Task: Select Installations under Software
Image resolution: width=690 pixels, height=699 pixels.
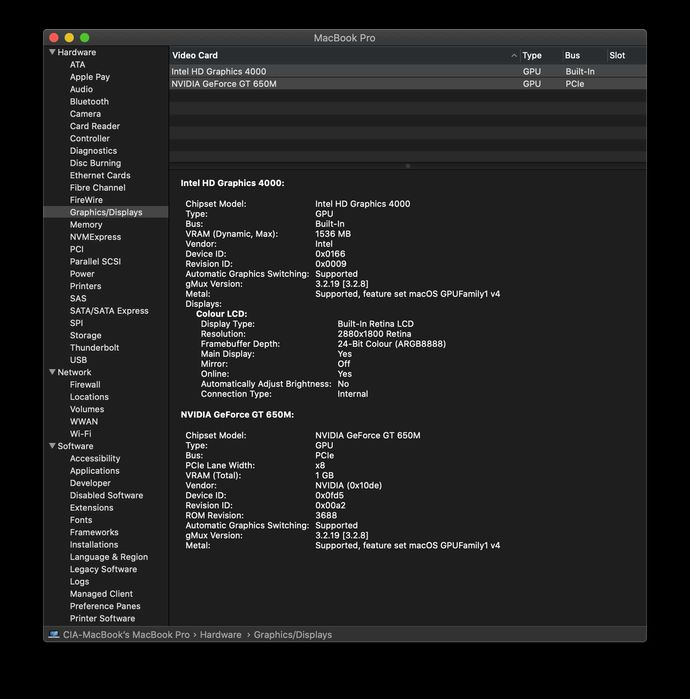Action: (x=94, y=545)
